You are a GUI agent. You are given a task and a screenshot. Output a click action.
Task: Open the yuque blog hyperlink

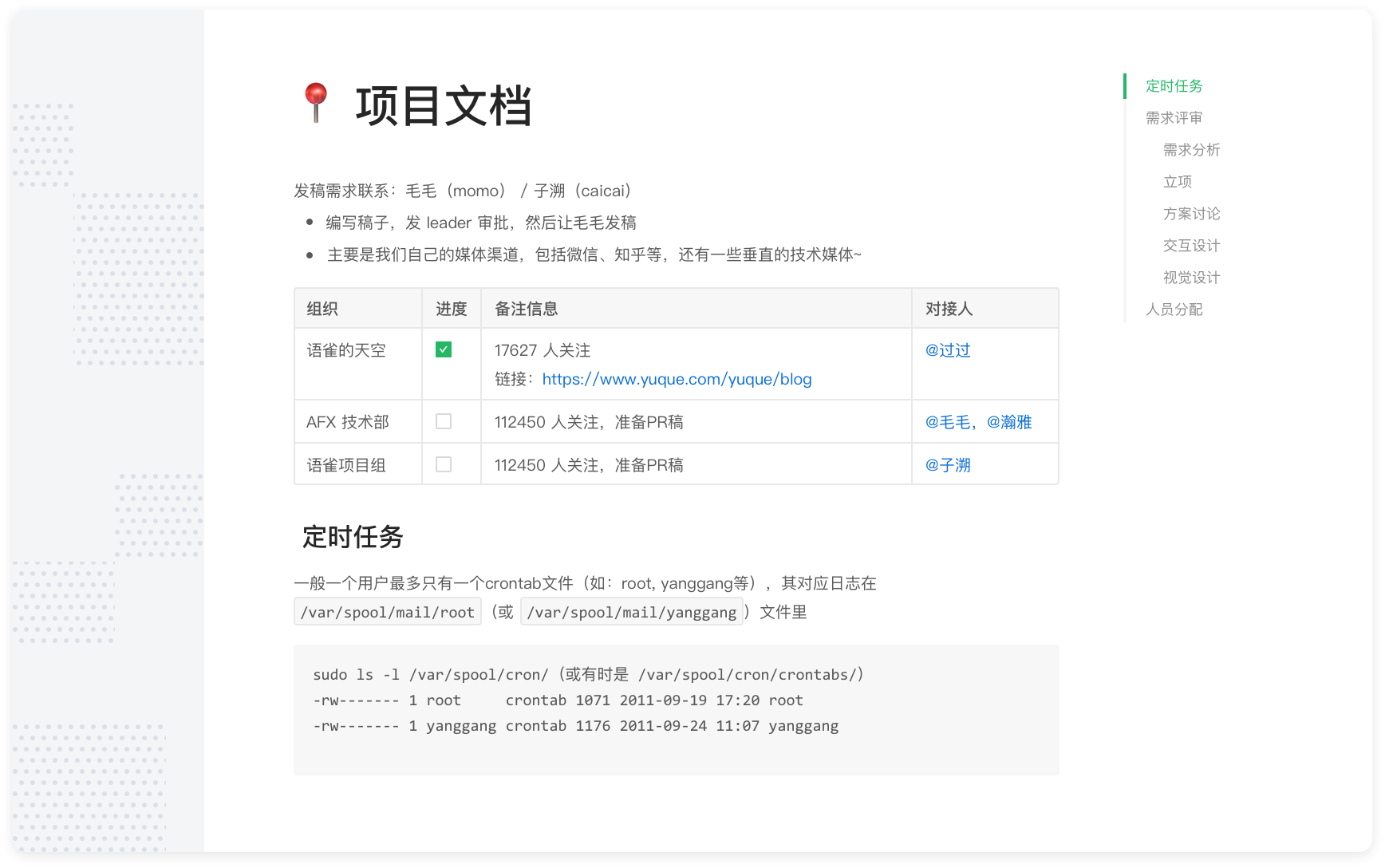tap(677, 379)
